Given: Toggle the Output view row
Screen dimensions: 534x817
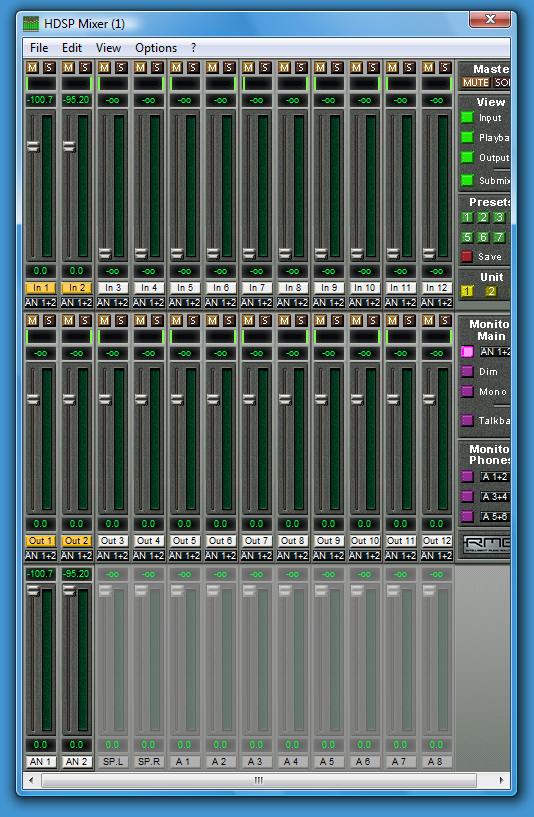Looking at the screenshot, I should 467,157.
